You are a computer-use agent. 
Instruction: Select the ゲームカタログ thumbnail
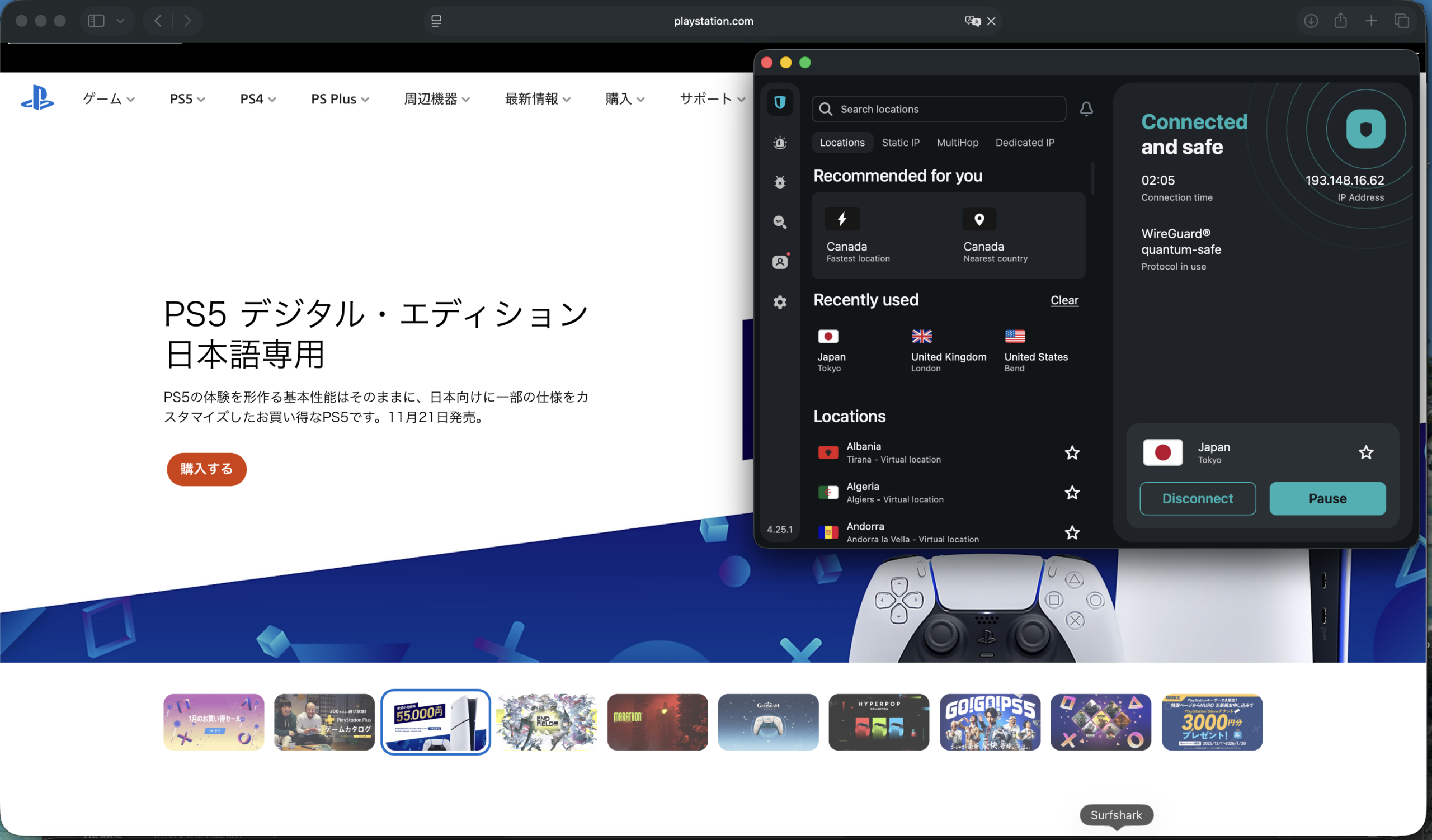(324, 722)
